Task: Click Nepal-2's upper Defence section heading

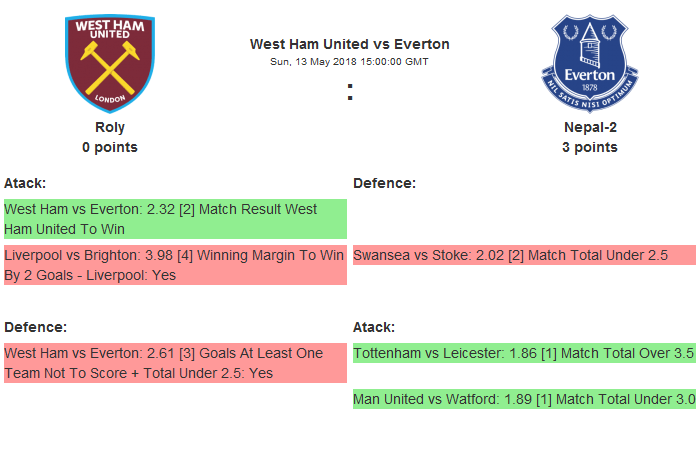Action: click(384, 183)
